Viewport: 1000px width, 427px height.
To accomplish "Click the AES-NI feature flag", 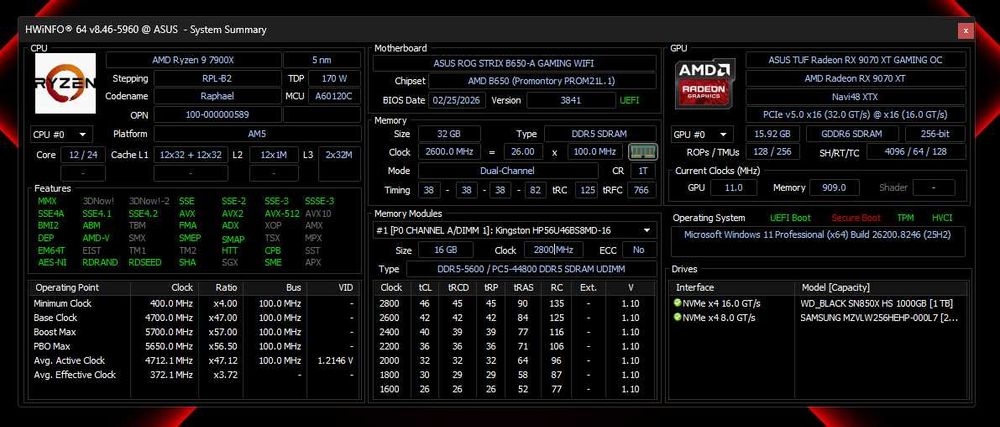I will tap(50, 262).
